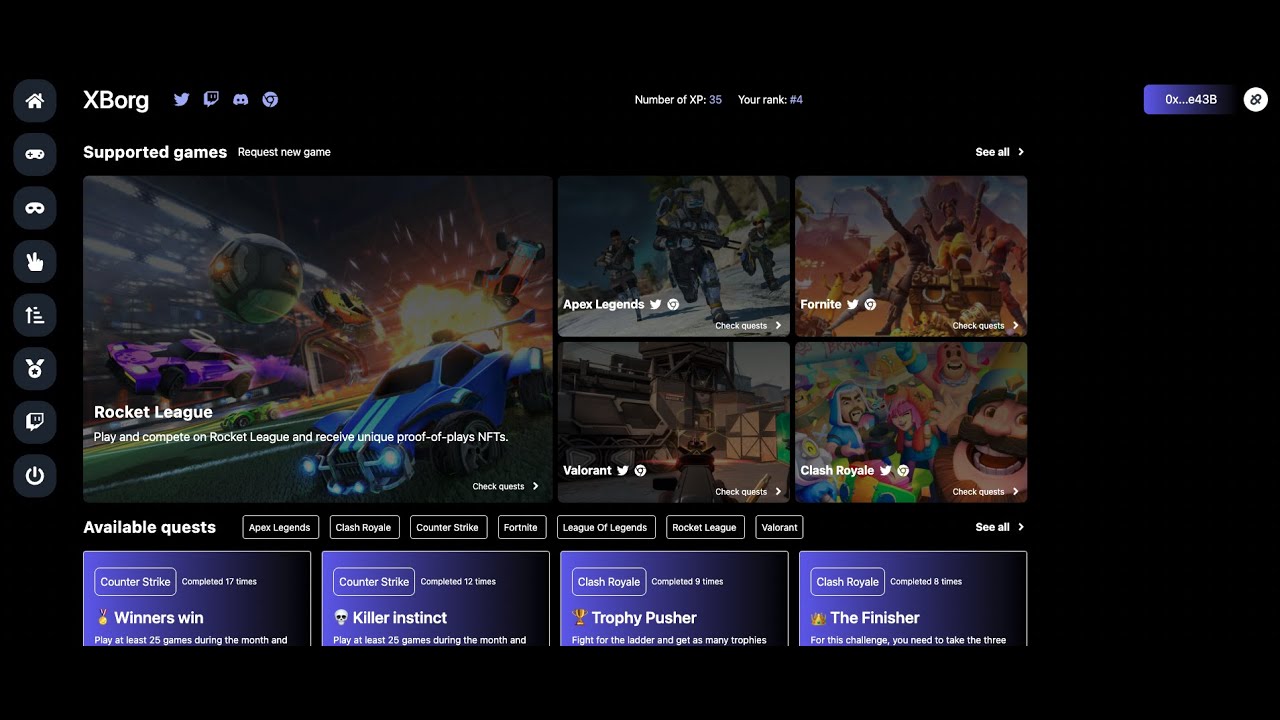
Task: Select the mask icon in sidebar
Action: pyautogui.click(x=35, y=208)
